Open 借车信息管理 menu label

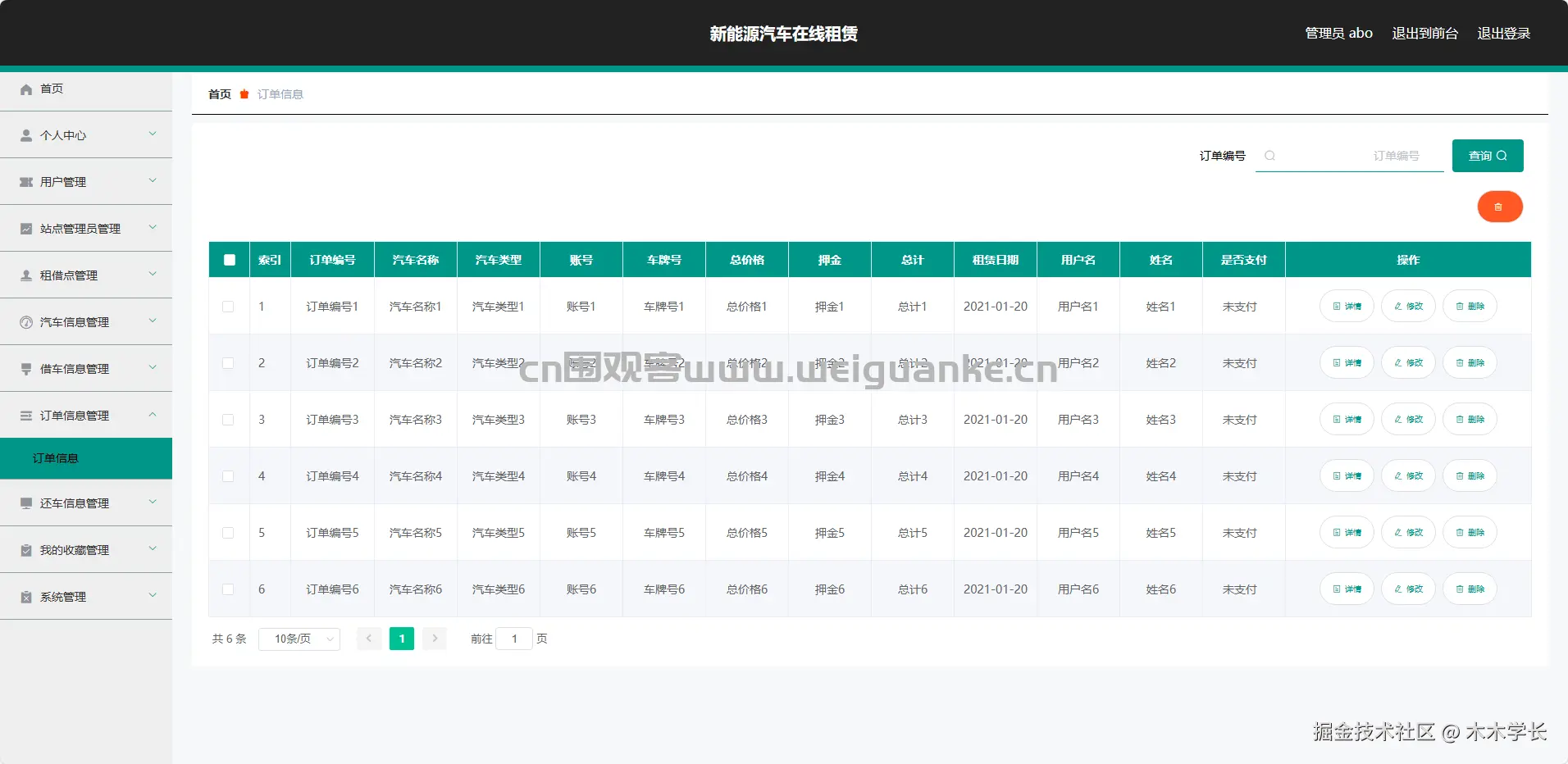(x=75, y=369)
